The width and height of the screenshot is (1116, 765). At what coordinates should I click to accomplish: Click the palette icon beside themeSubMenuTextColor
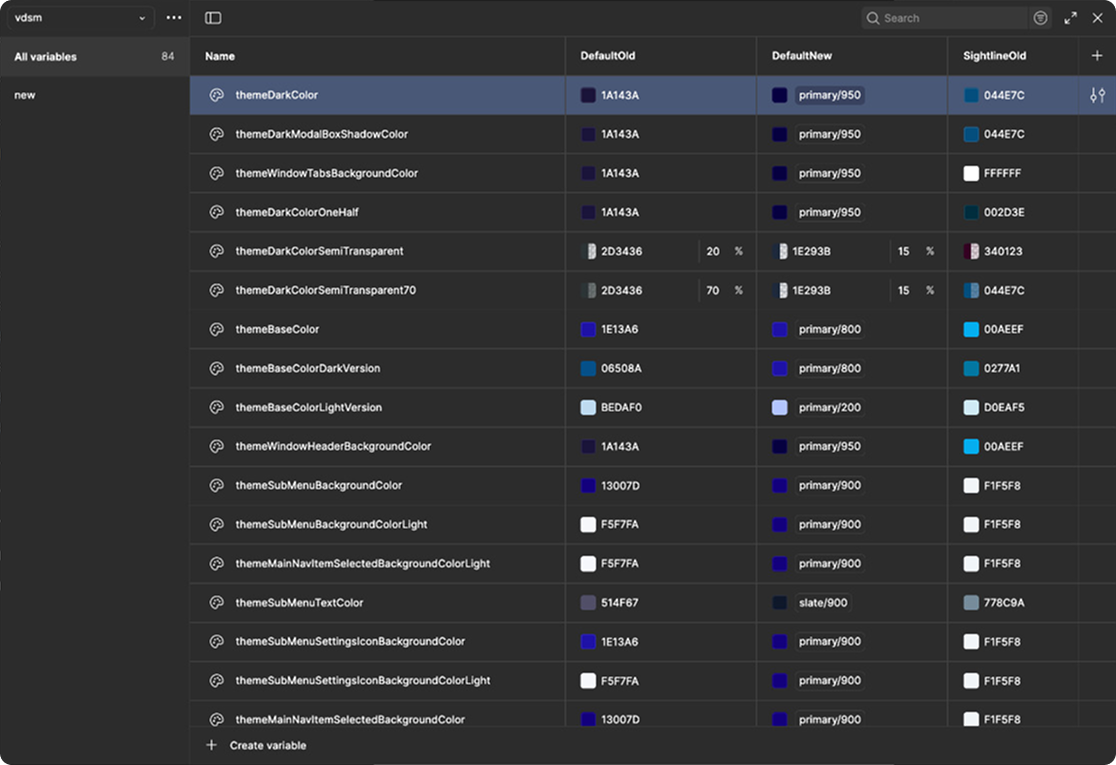coord(216,603)
